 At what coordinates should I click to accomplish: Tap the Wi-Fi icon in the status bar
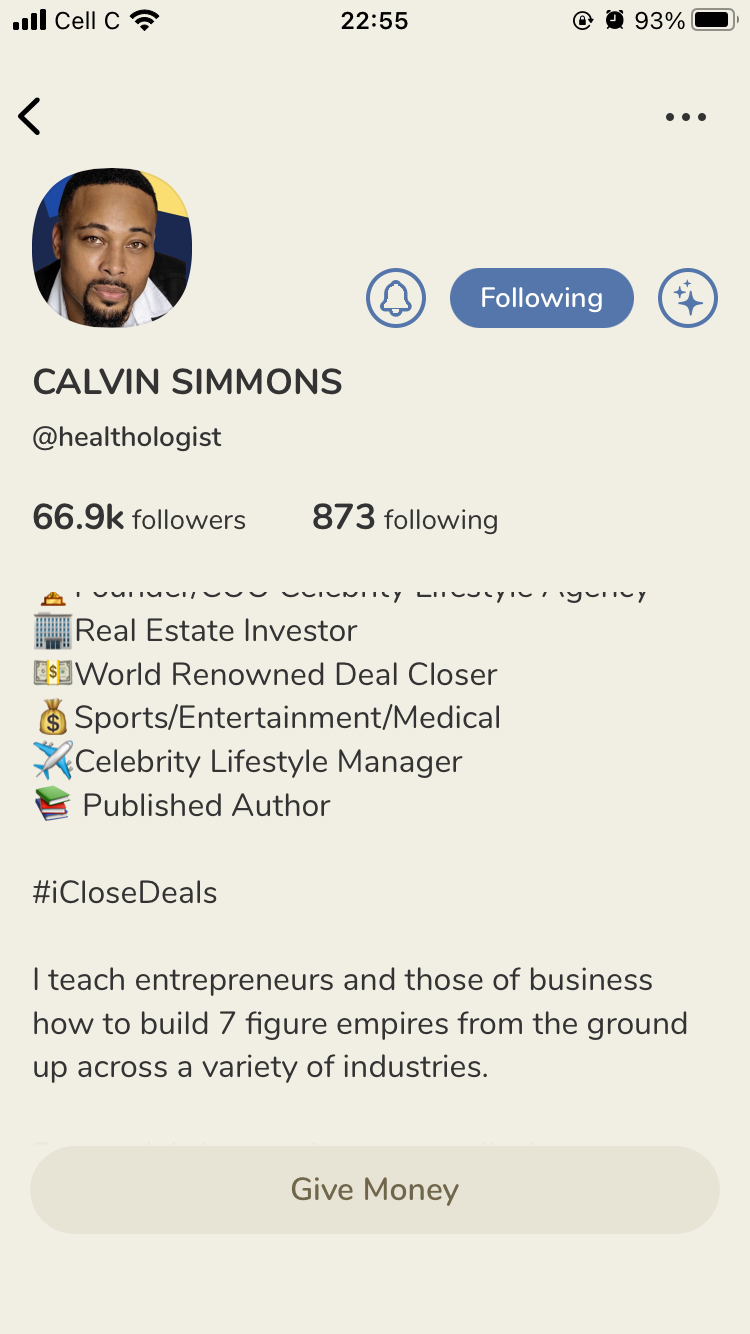(x=145, y=20)
